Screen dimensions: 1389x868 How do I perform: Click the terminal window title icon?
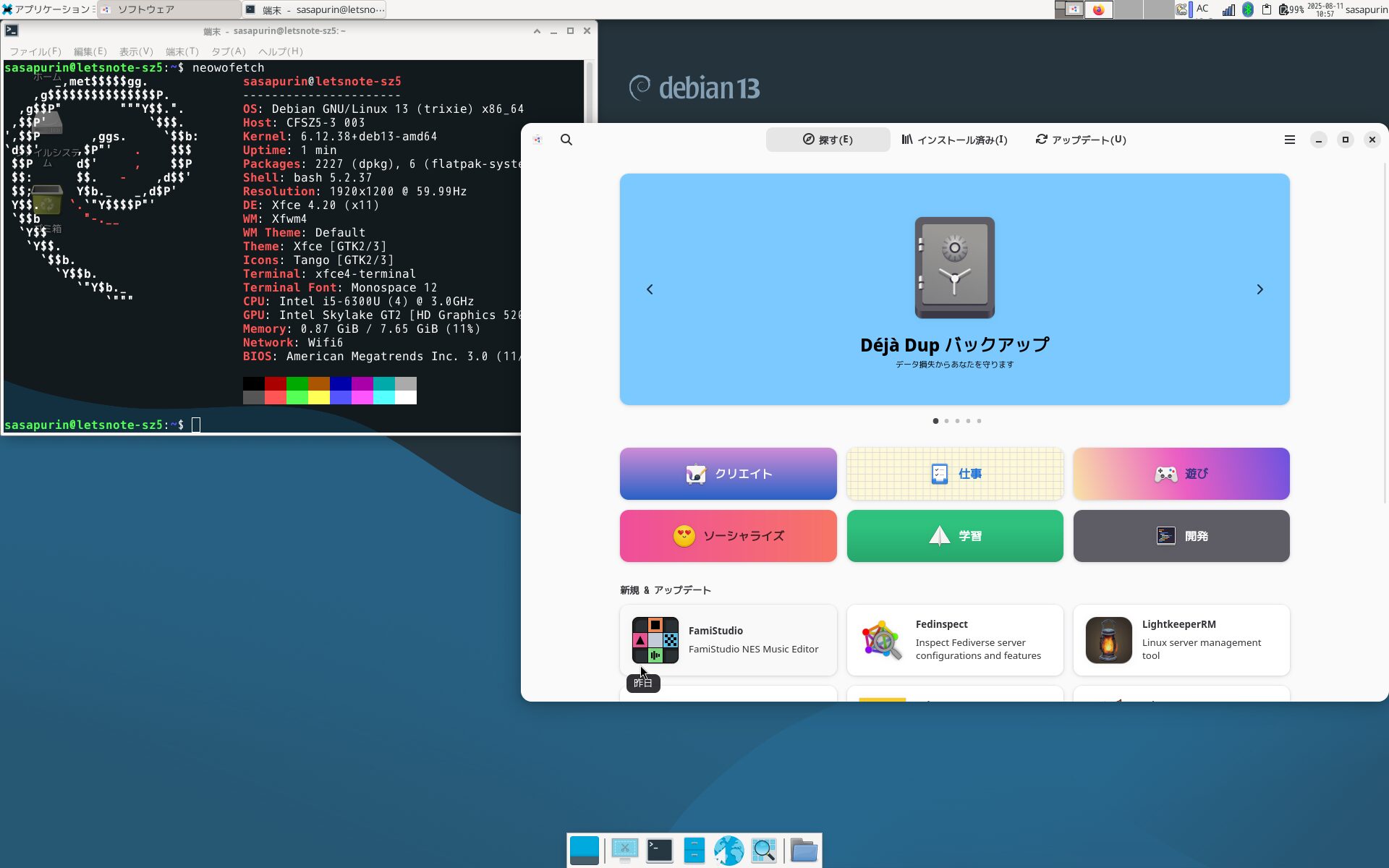(12, 30)
